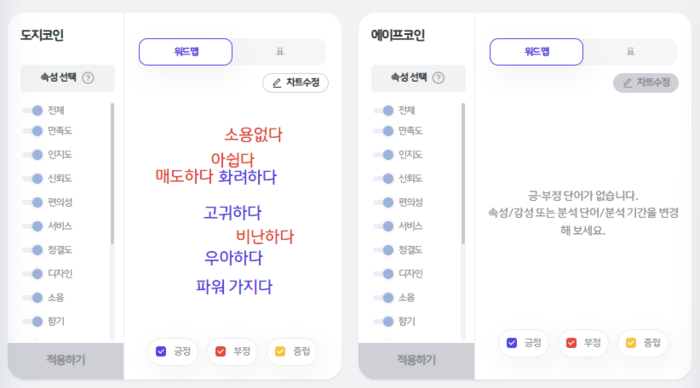Image resolution: width=700 pixels, height=388 pixels.
Task: Toggle 전체 attribute switch in 도지코인 panel
Action: (33, 110)
